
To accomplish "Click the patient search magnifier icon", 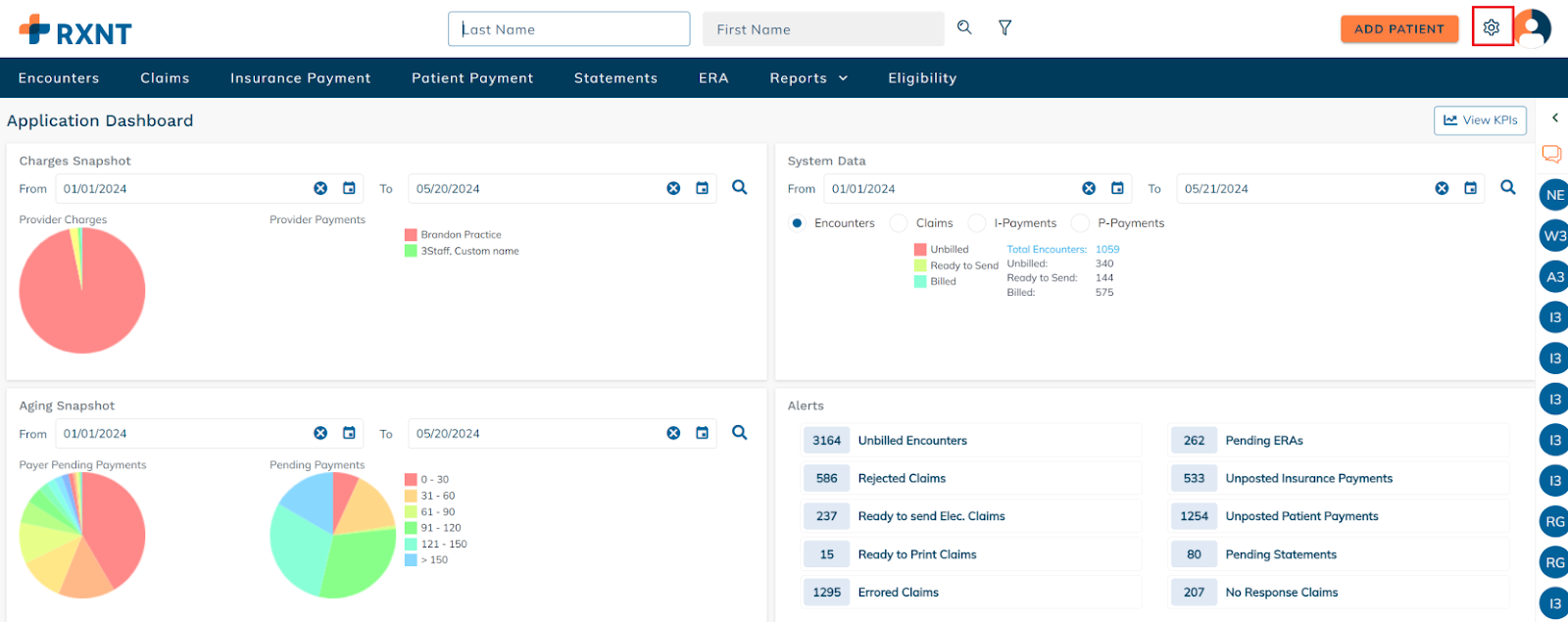I will click(x=964, y=27).
